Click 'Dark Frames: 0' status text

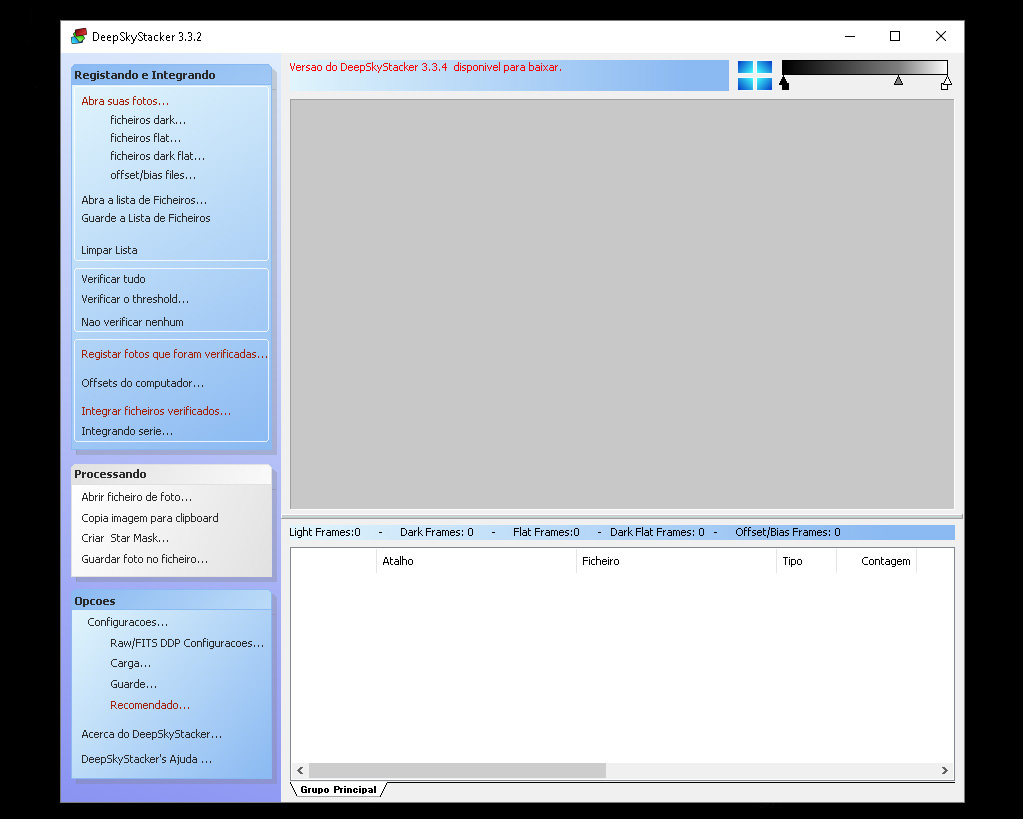pos(436,533)
